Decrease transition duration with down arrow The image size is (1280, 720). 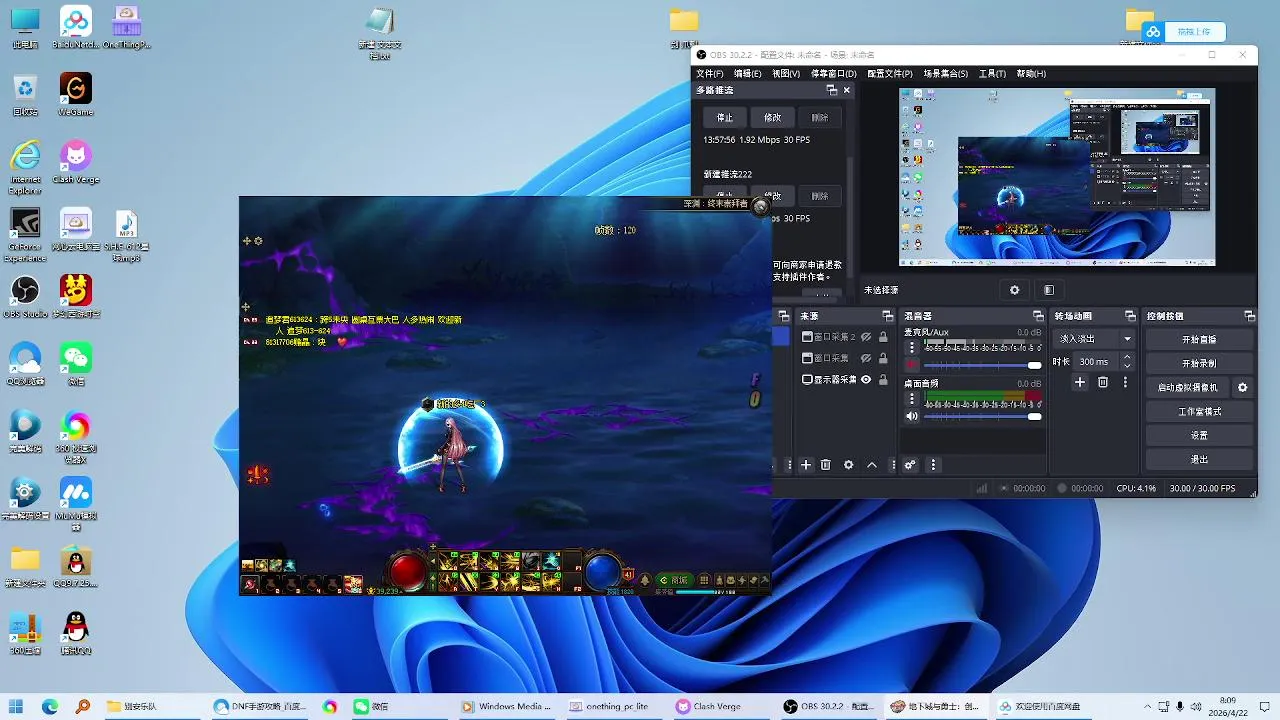1128,366
